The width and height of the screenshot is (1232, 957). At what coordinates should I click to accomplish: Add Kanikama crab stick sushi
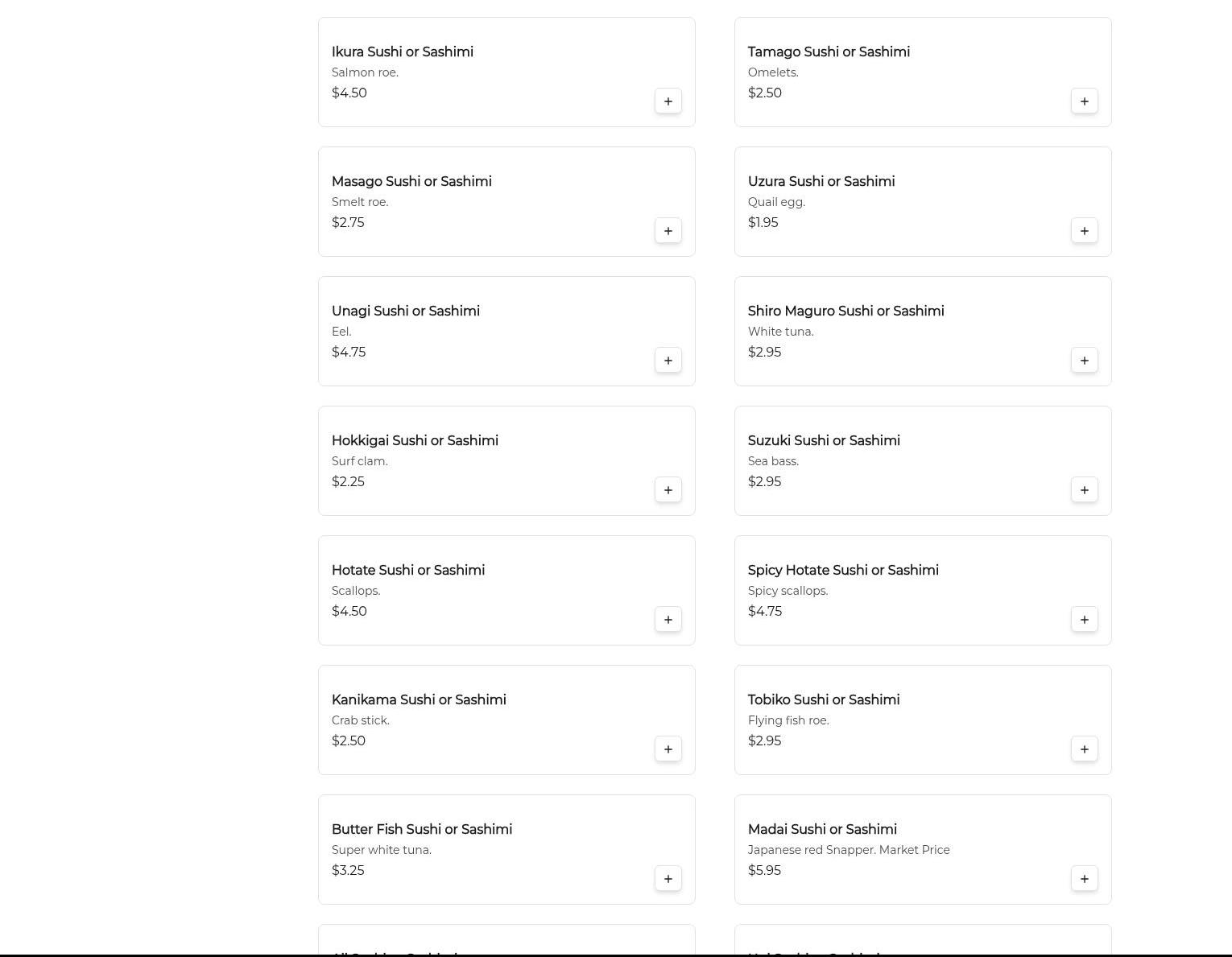click(668, 749)
